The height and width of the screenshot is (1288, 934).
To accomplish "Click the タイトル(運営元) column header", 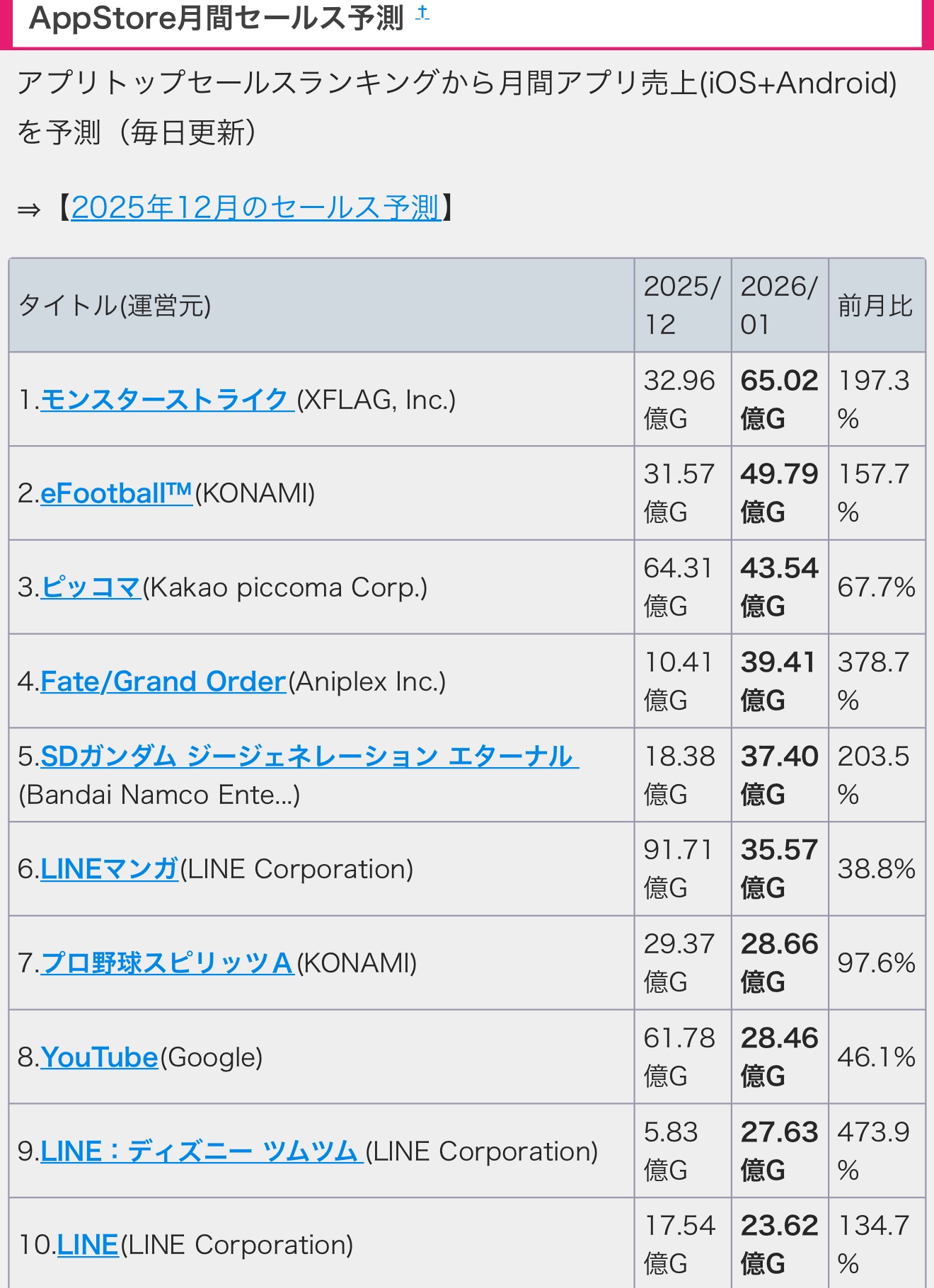I will [115, 306].
